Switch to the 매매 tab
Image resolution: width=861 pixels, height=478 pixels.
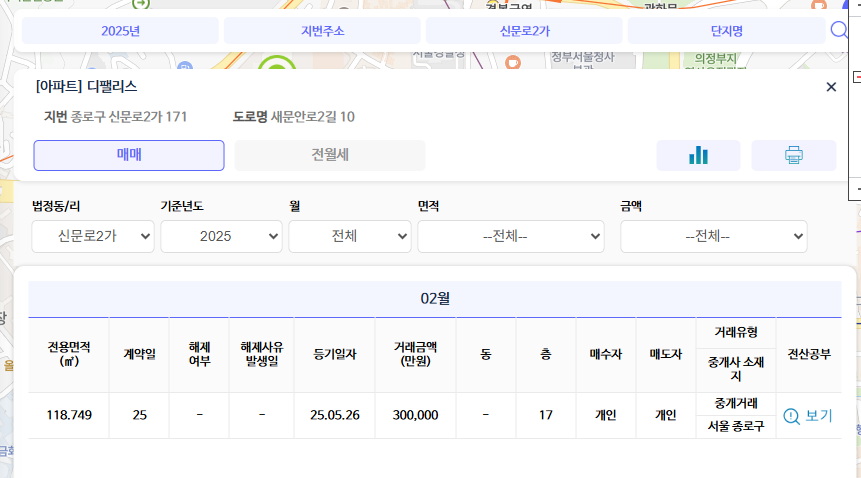point(129,155)
